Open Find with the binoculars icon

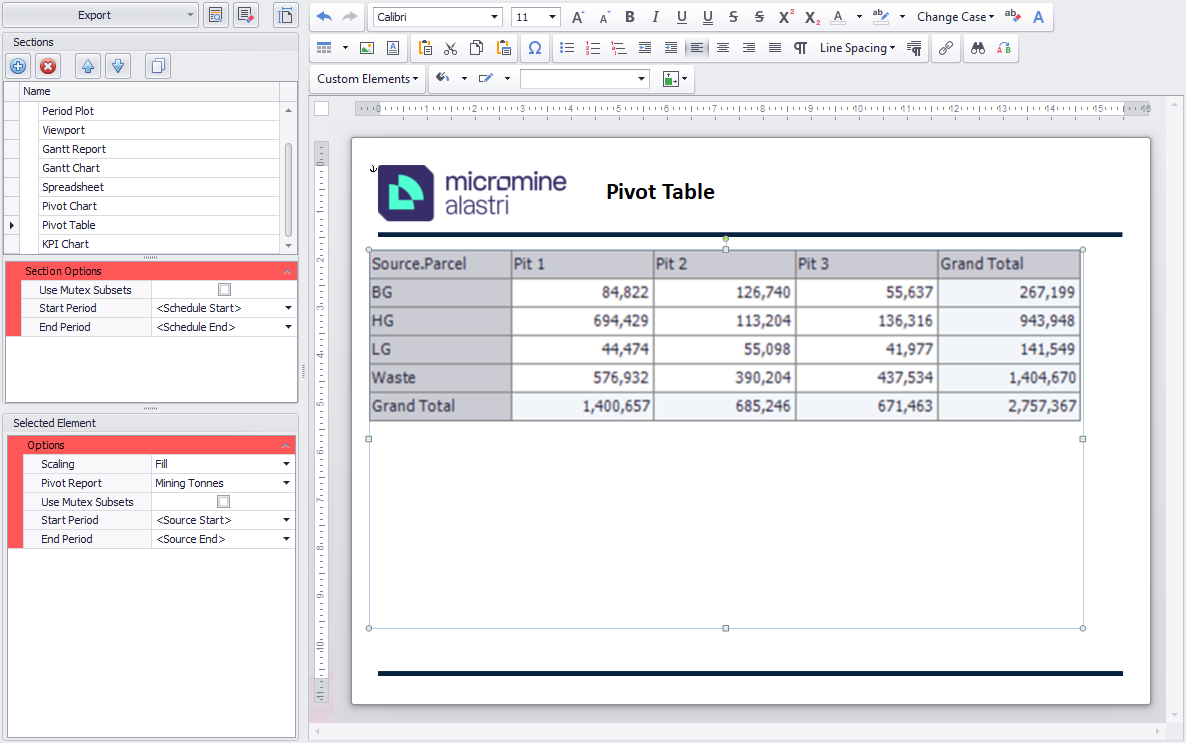pos(978,48)
